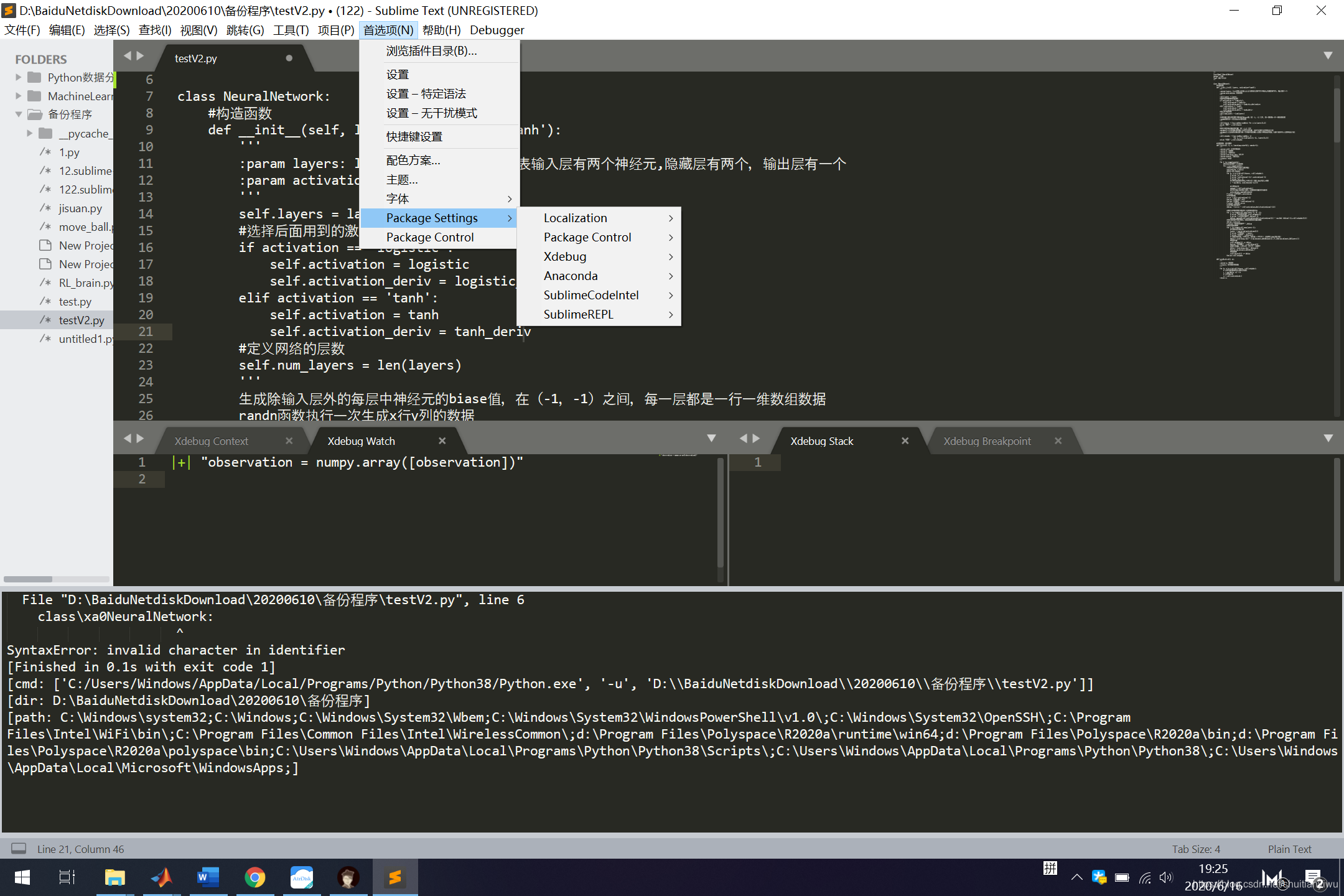Choose 设置 – 特定语法 menu entry

pos(439,94)
